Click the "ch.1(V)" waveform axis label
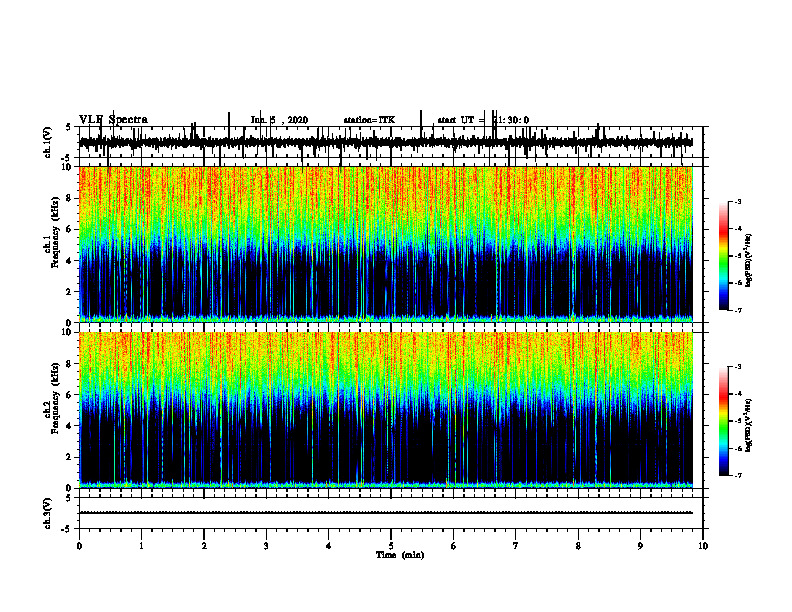 pos(47,142)
